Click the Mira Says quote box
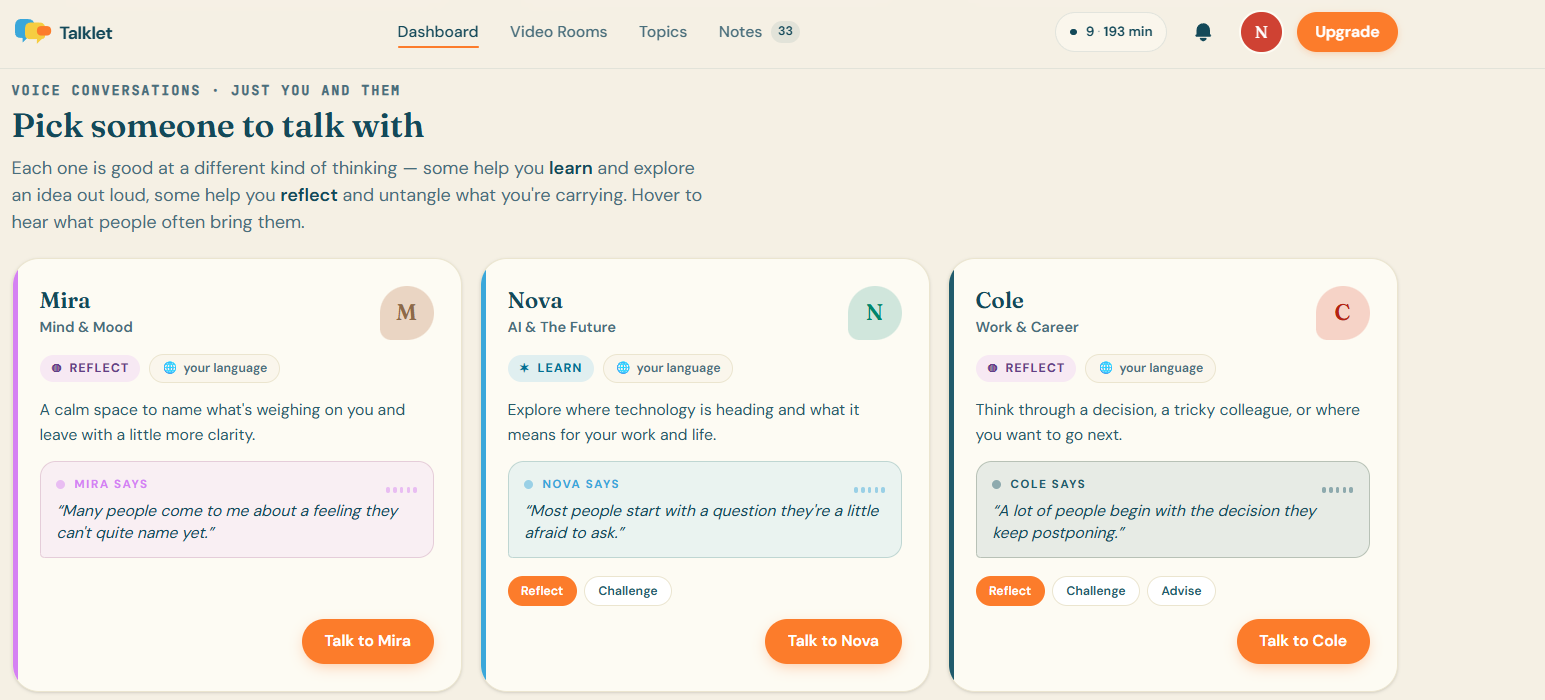The height and width of the screenshot is (700, 1545). click(237, 510)
